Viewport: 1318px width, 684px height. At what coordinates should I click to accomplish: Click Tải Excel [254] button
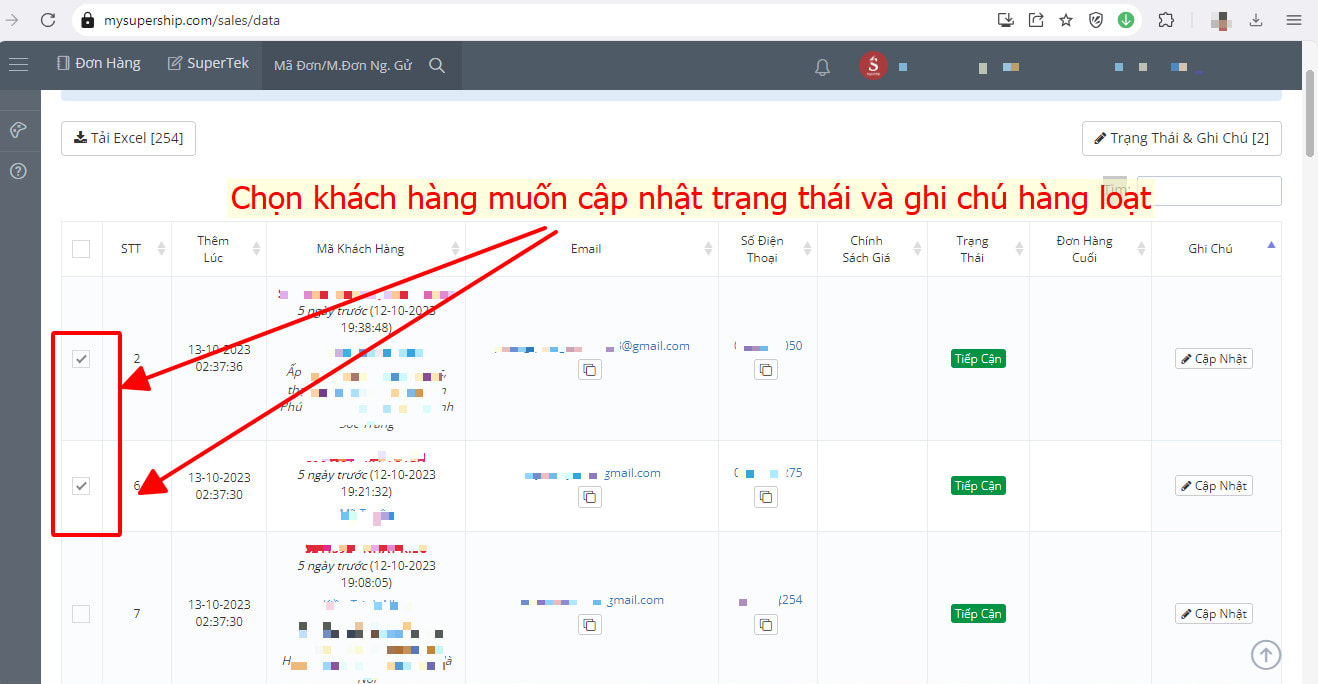[128, 138]
